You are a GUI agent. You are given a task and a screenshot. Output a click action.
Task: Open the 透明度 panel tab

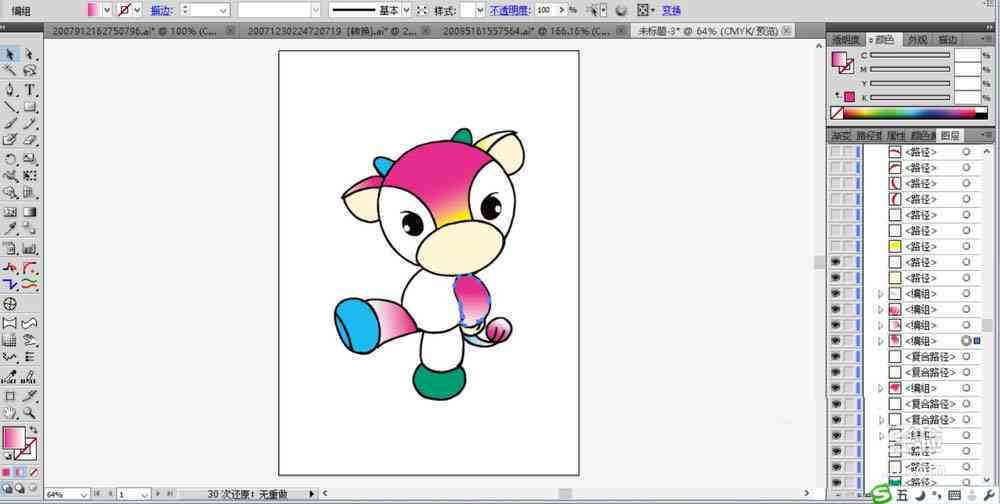pos(845,40)
